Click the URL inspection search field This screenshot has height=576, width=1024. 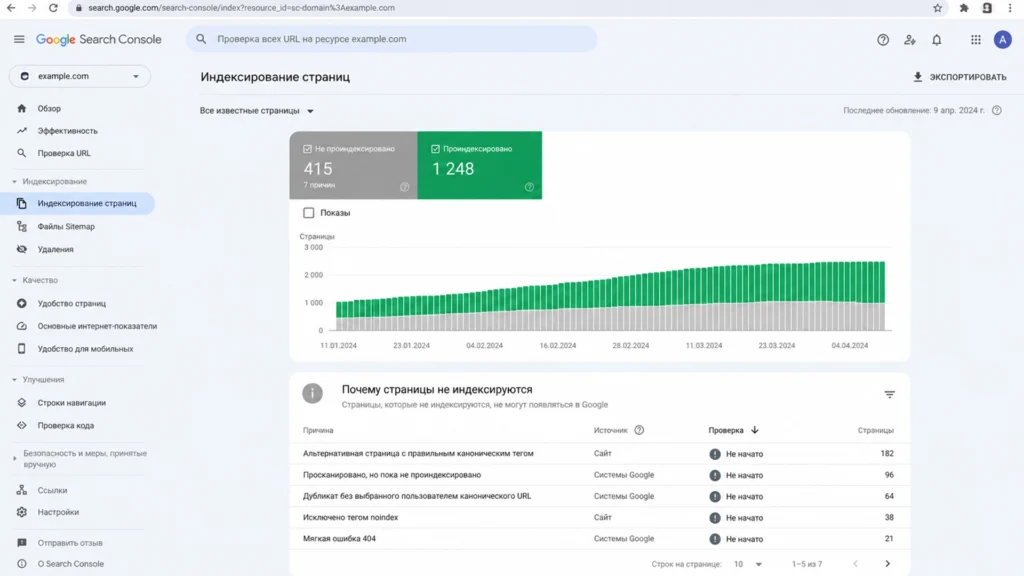click(x=392, y=39)
